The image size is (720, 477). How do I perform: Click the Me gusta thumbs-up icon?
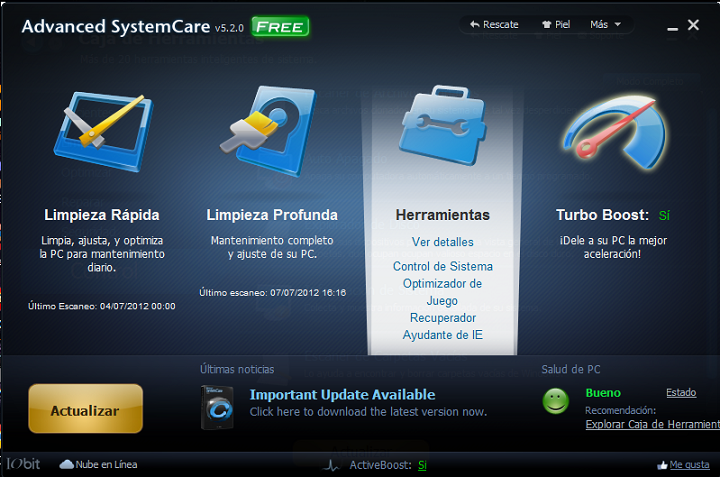(662, 465)
